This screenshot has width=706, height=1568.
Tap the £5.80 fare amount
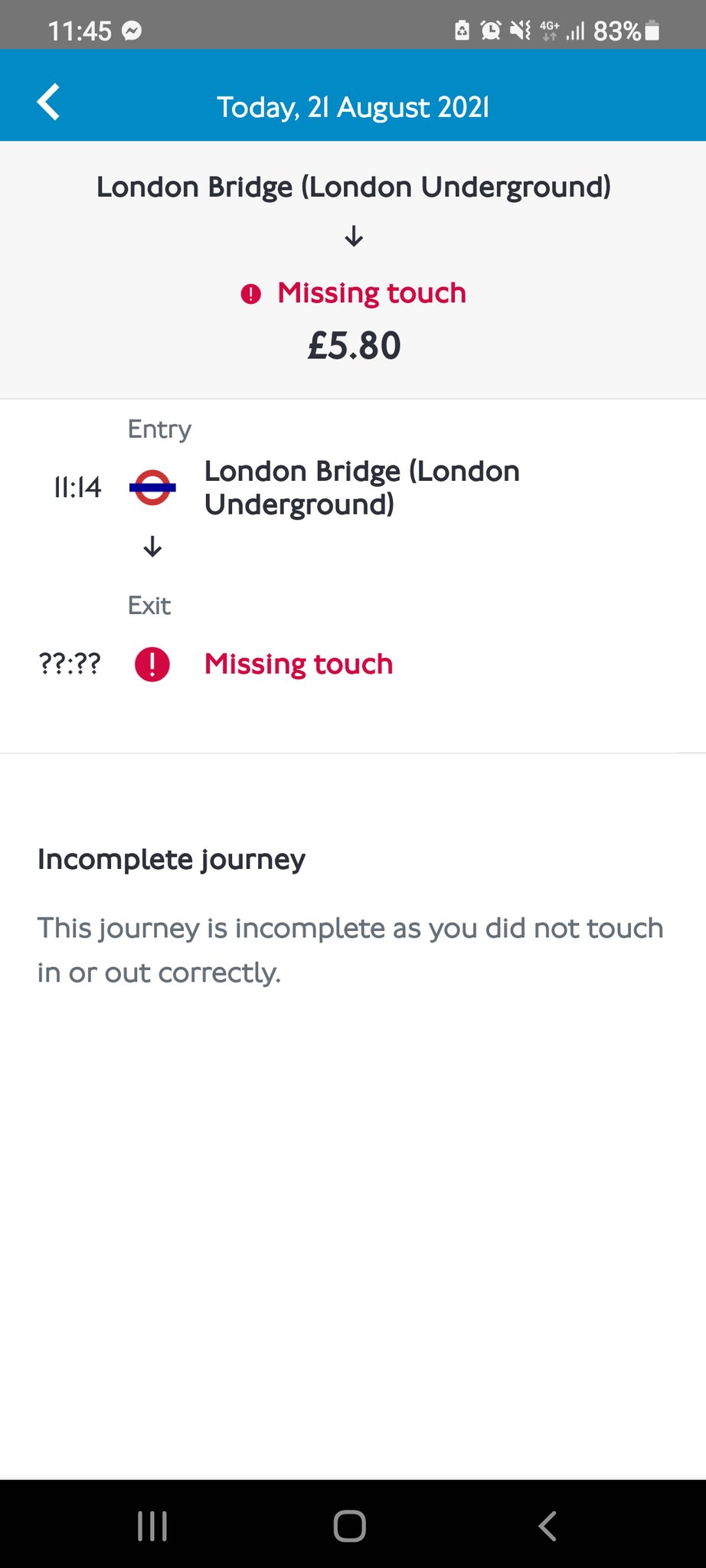click(x=354, y=345)
